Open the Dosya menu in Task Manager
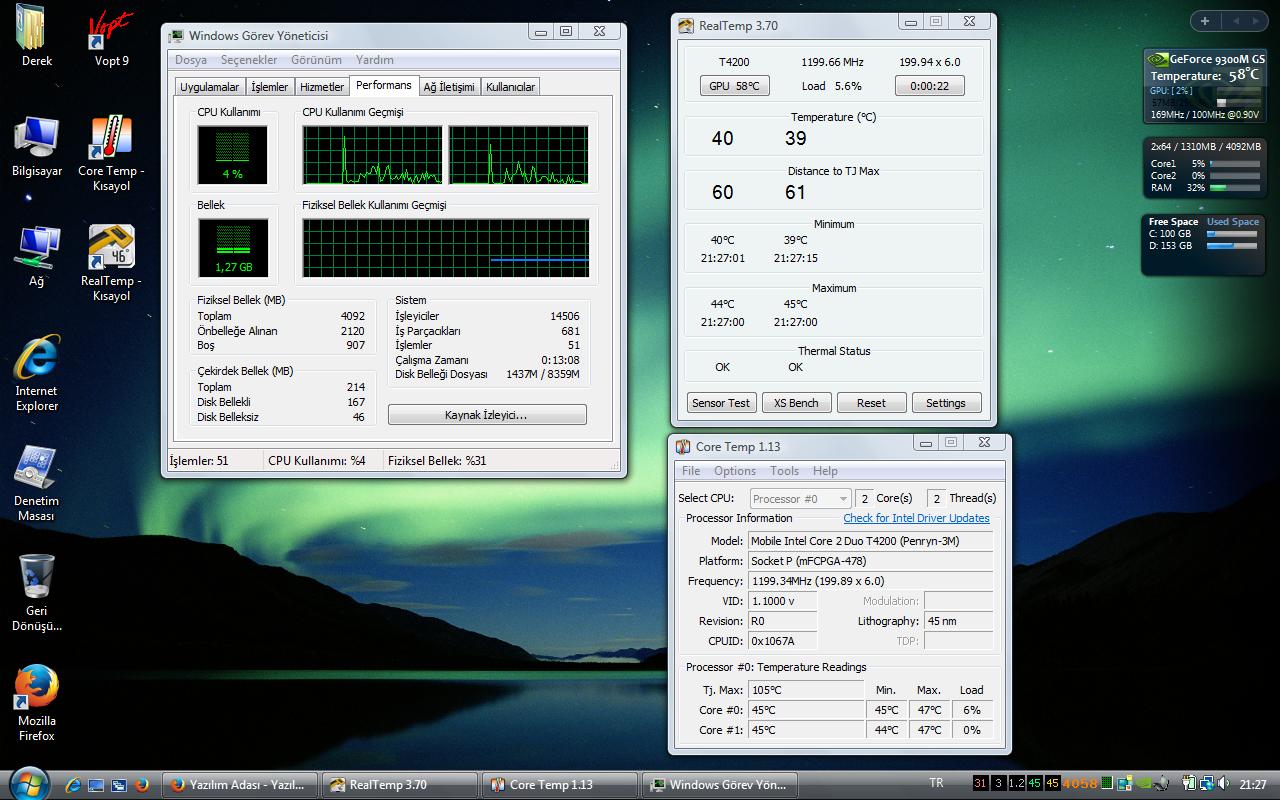1280x800 pixels. pos(191,60)
